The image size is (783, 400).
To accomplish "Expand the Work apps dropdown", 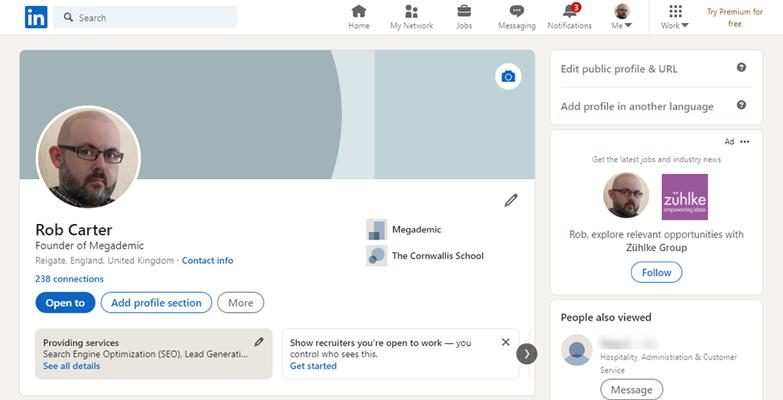I will click(x=675, y=17).
